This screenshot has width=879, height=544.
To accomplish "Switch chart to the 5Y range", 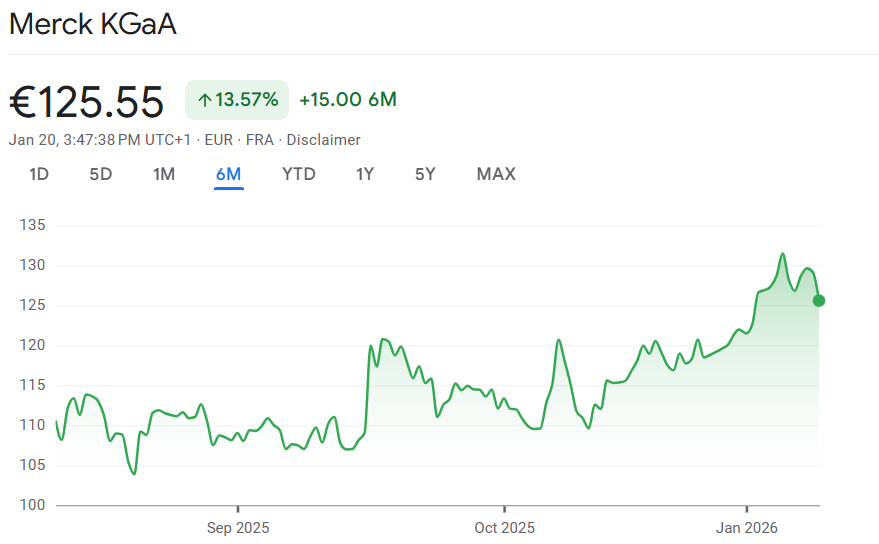I will [425, 174].
